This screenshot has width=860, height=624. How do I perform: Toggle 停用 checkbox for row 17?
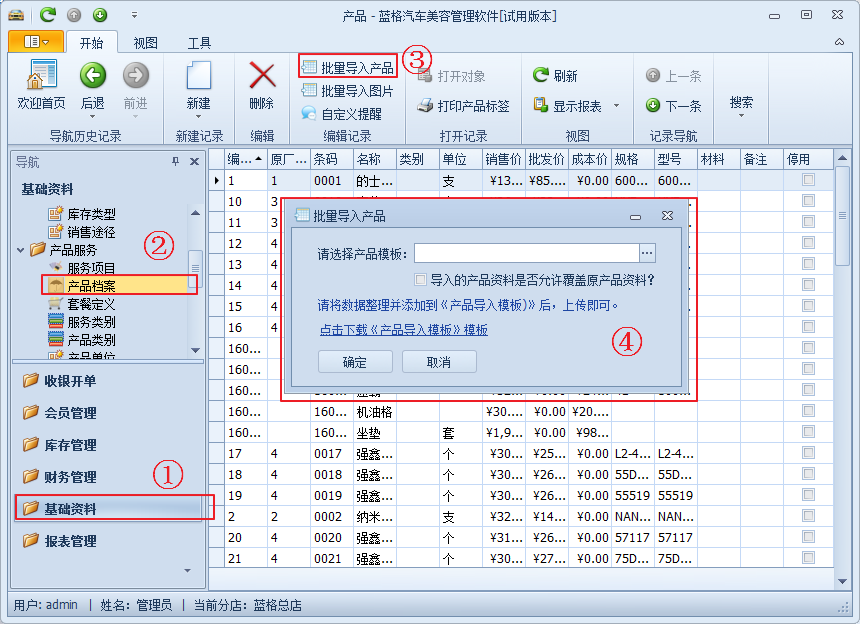click(x=808, y=453)
